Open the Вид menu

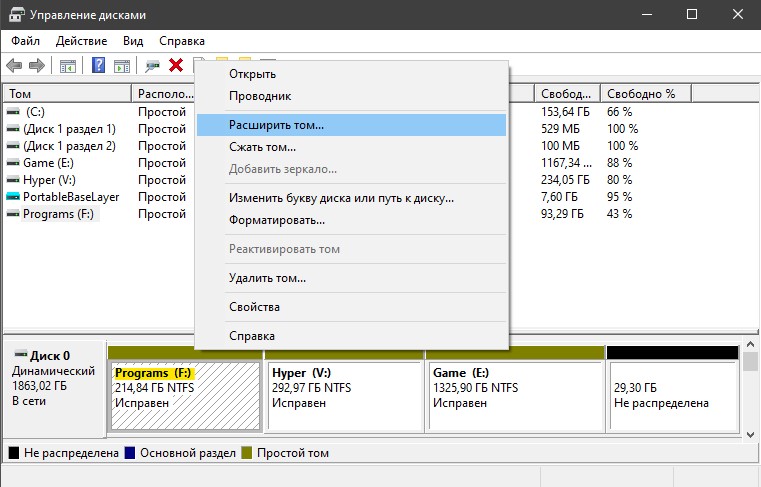133,41
